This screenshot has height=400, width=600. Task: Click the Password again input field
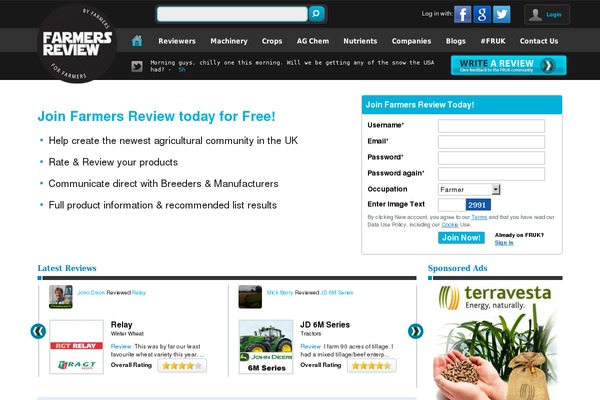(x=491, y=174)
